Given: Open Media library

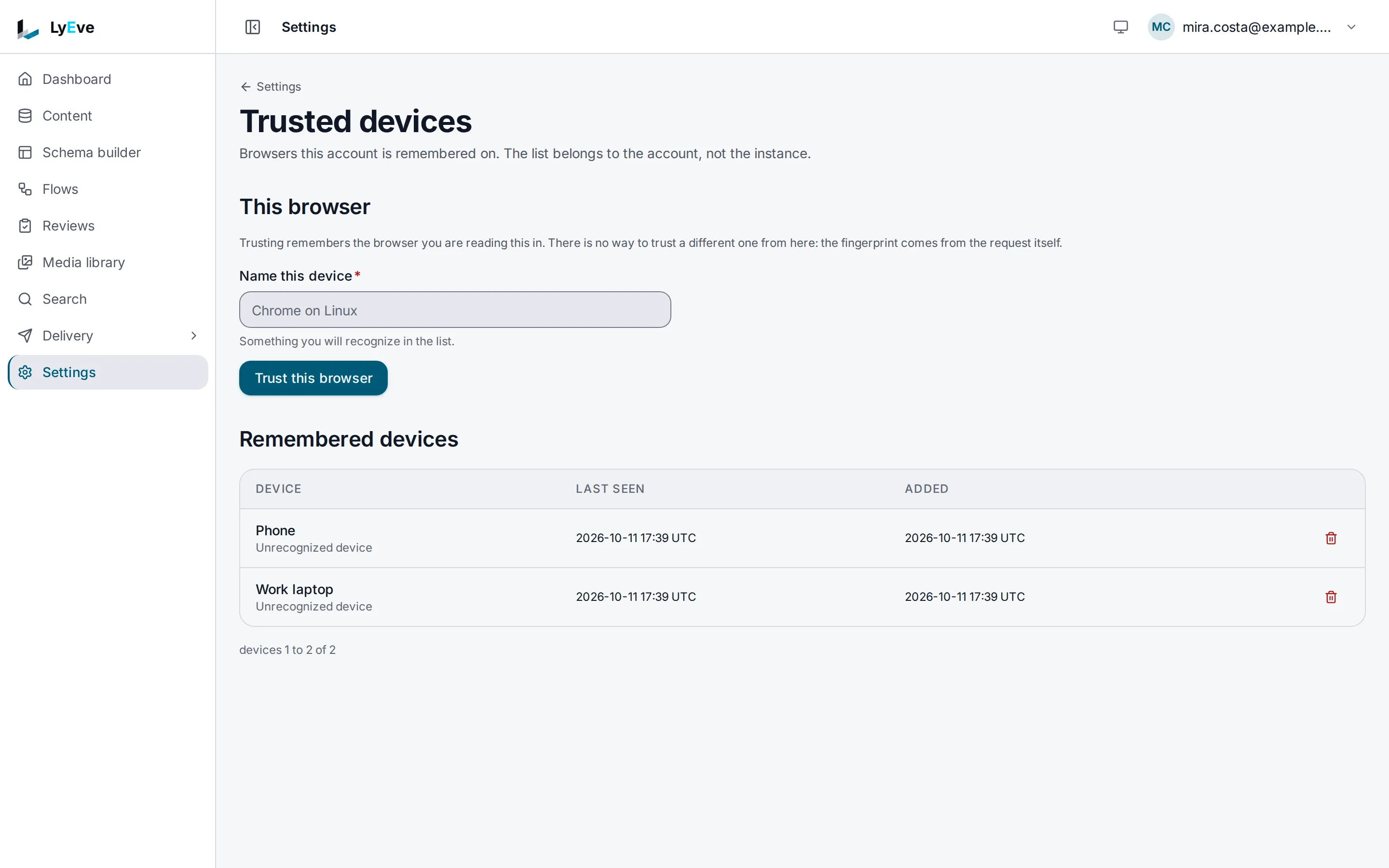Looking at the screenshot, I should [x=108, y=262].
